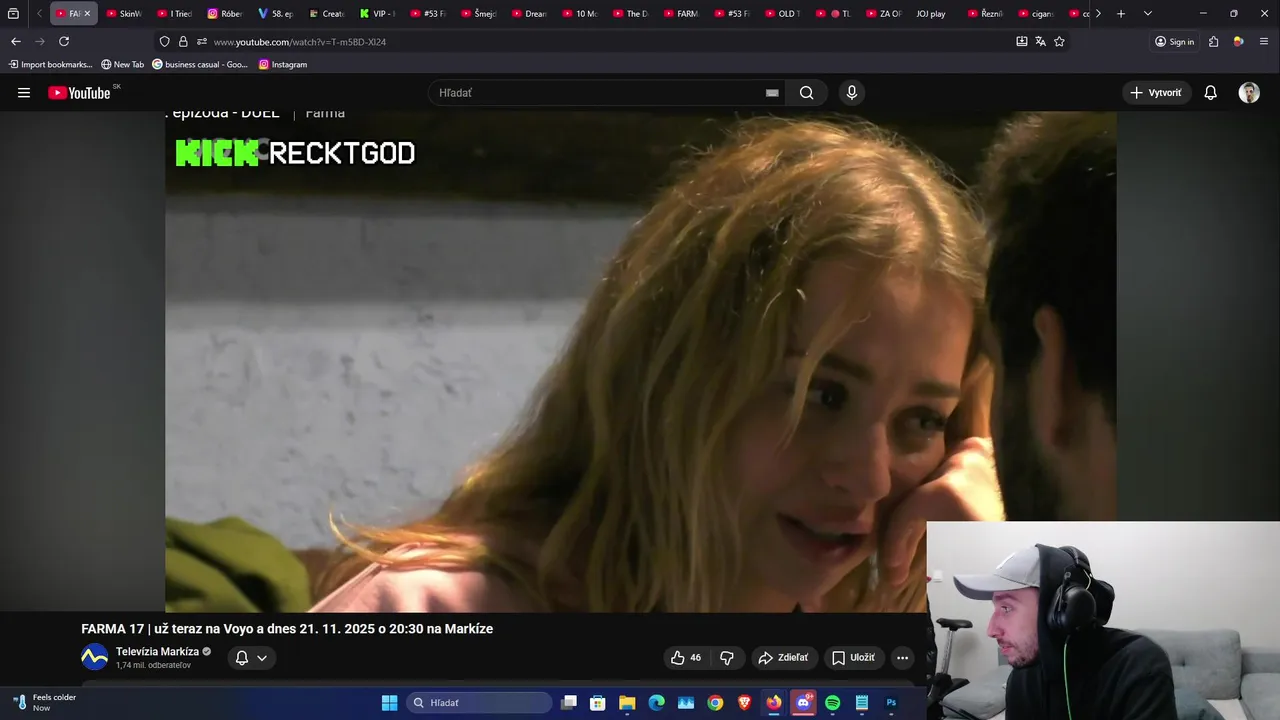This screenshot has height=720, width=1280.
Task: Open the Televízia Markíza channel avatar
Action: (x=94, y=657)
